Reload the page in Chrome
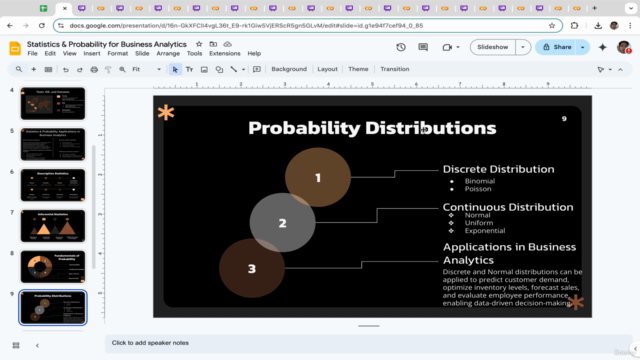The width and height of the screenshot is (640, 360). point(42,26)
